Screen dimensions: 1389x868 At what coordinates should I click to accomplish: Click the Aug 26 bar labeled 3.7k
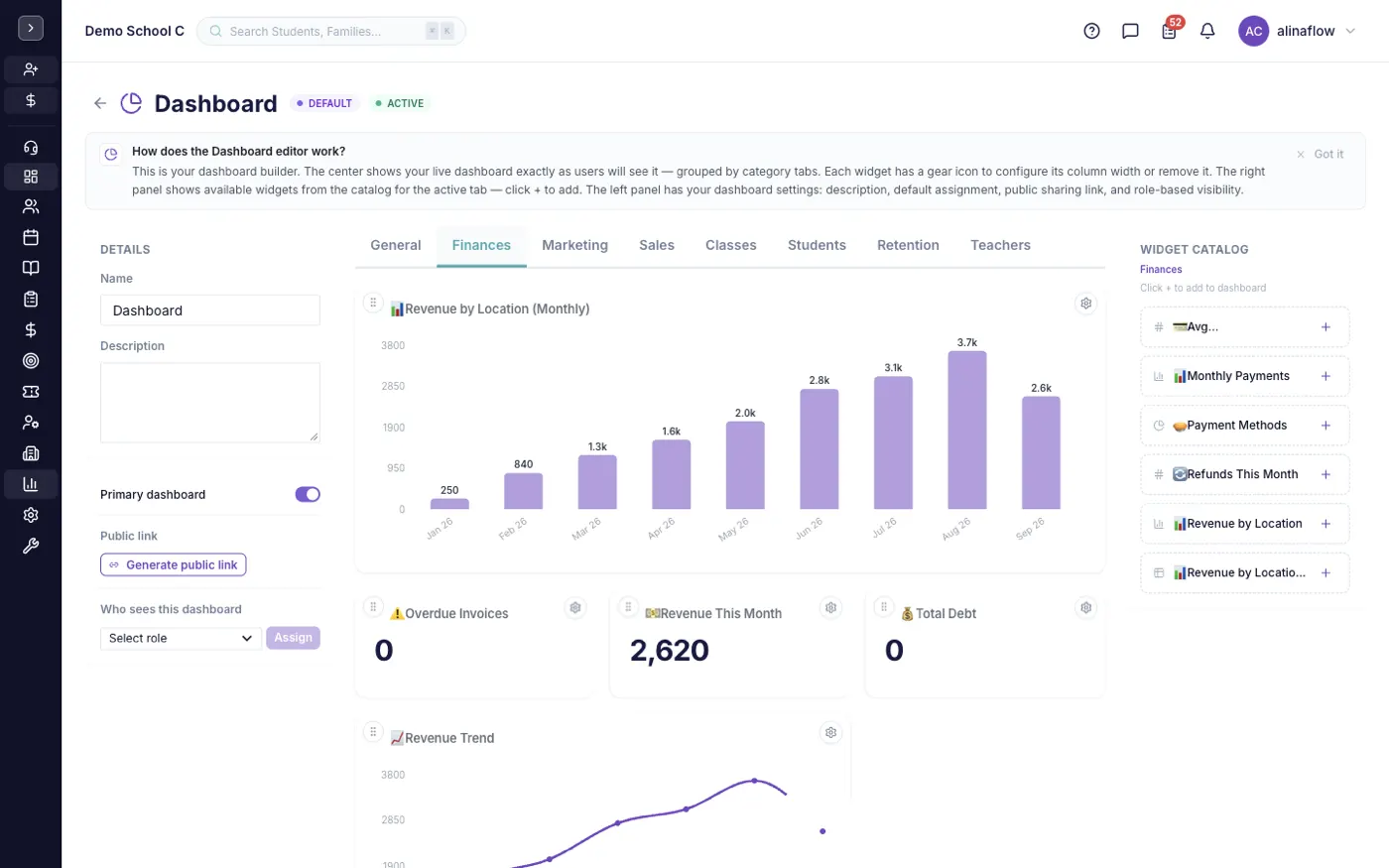point(967,430)
